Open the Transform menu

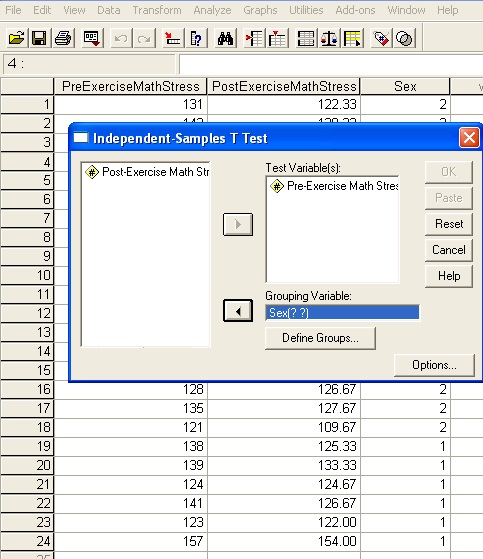(x=157, y=10)
